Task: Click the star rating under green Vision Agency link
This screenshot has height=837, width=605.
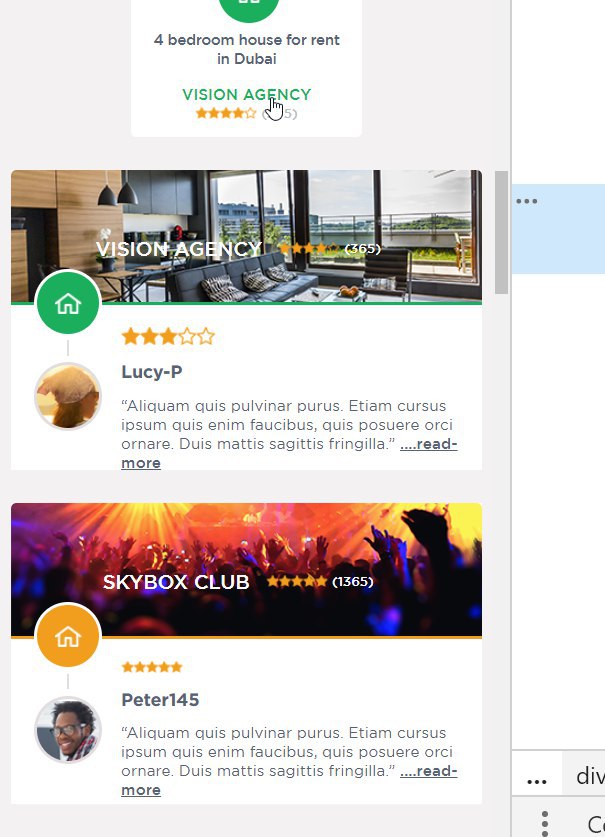Action: (226, 113)
